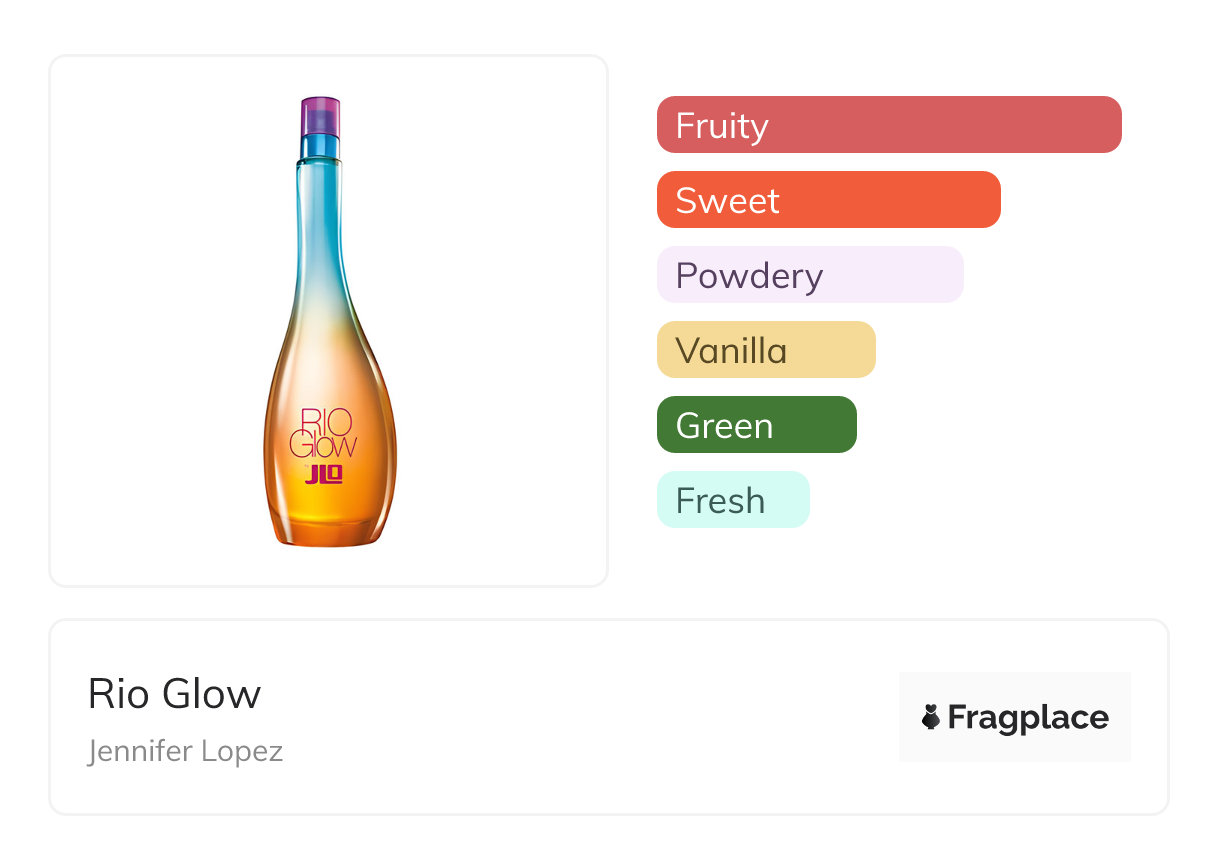The image size is (1218, 864).
Task: Click the JLO logo on the bottle
Action: (x=324, y=474)
